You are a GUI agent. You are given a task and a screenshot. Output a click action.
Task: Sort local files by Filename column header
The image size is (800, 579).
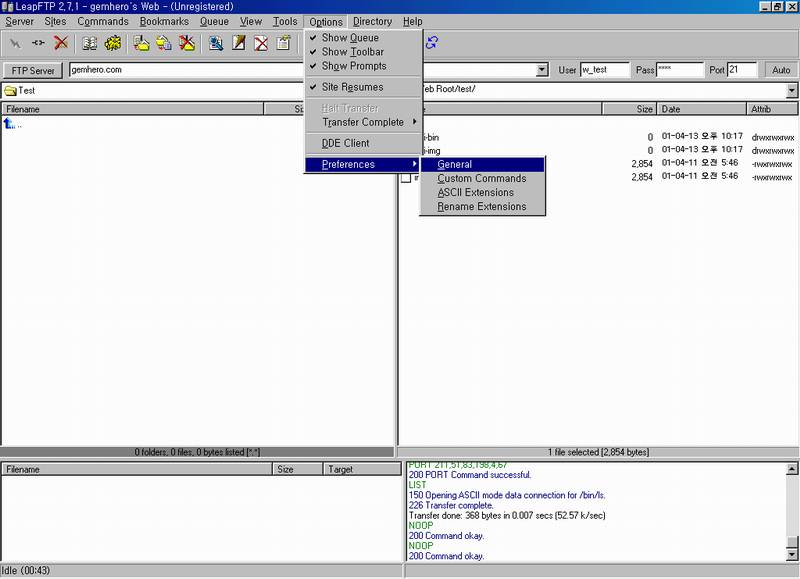133,109
